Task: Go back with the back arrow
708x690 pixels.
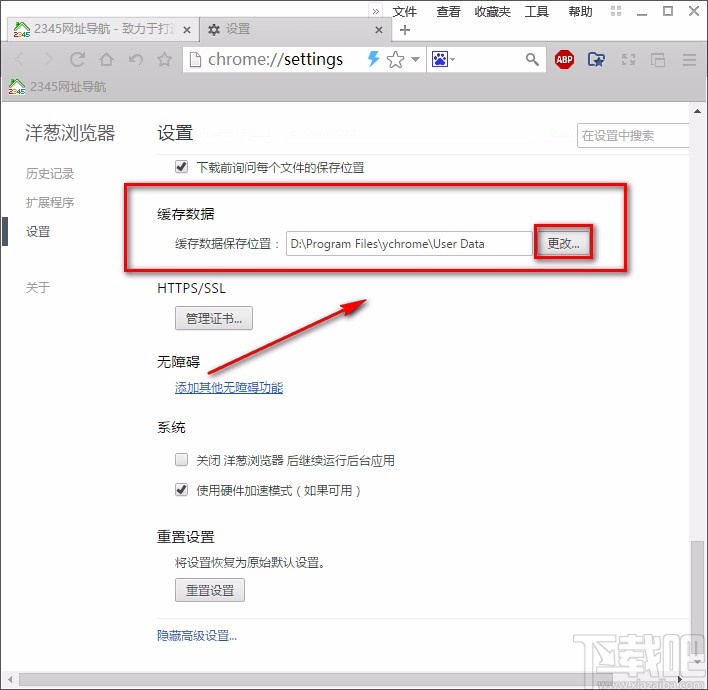Action: [19, 59]
